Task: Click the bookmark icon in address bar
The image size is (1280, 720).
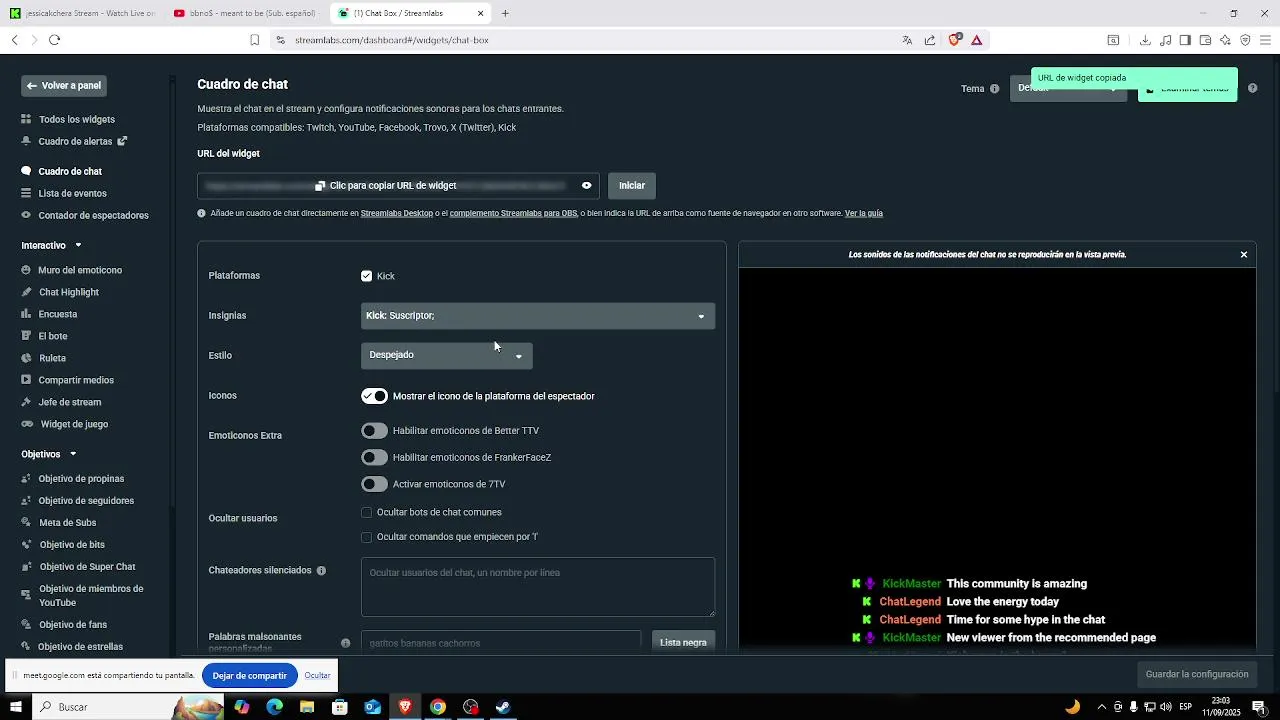Action: [x=255, y=40]
